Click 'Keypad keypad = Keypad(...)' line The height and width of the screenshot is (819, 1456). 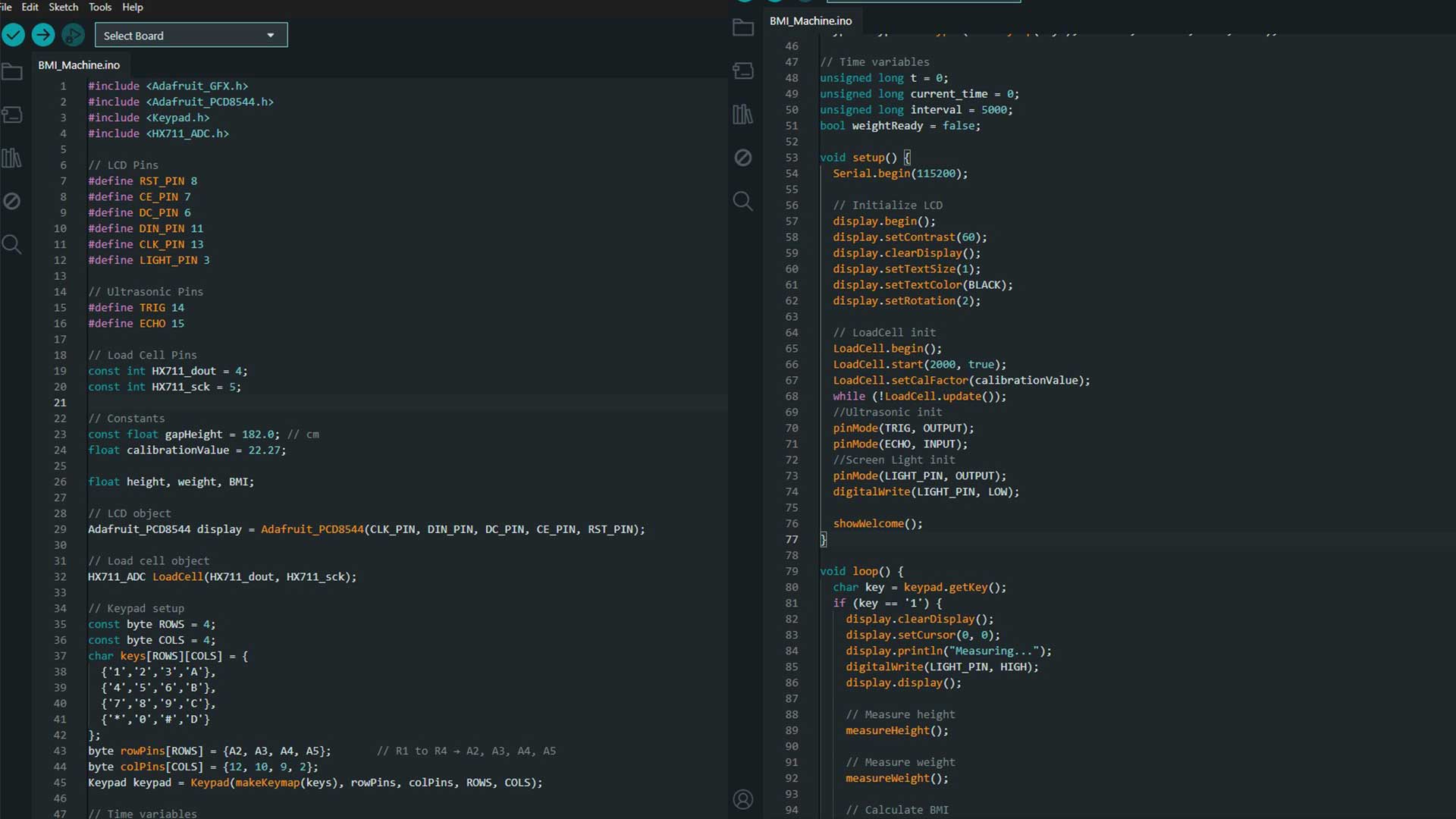(315, 783)
